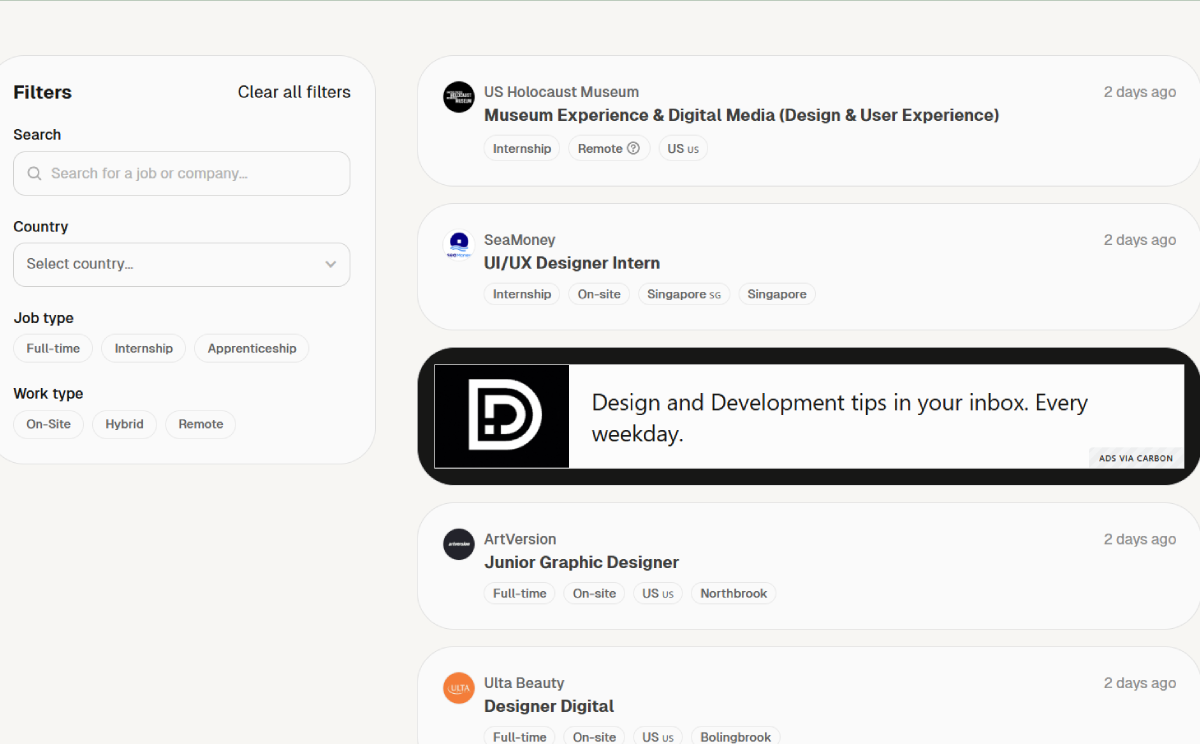The image size is (1200, 744).
Task: Click the ArtVersion company name
Action: 520,539
